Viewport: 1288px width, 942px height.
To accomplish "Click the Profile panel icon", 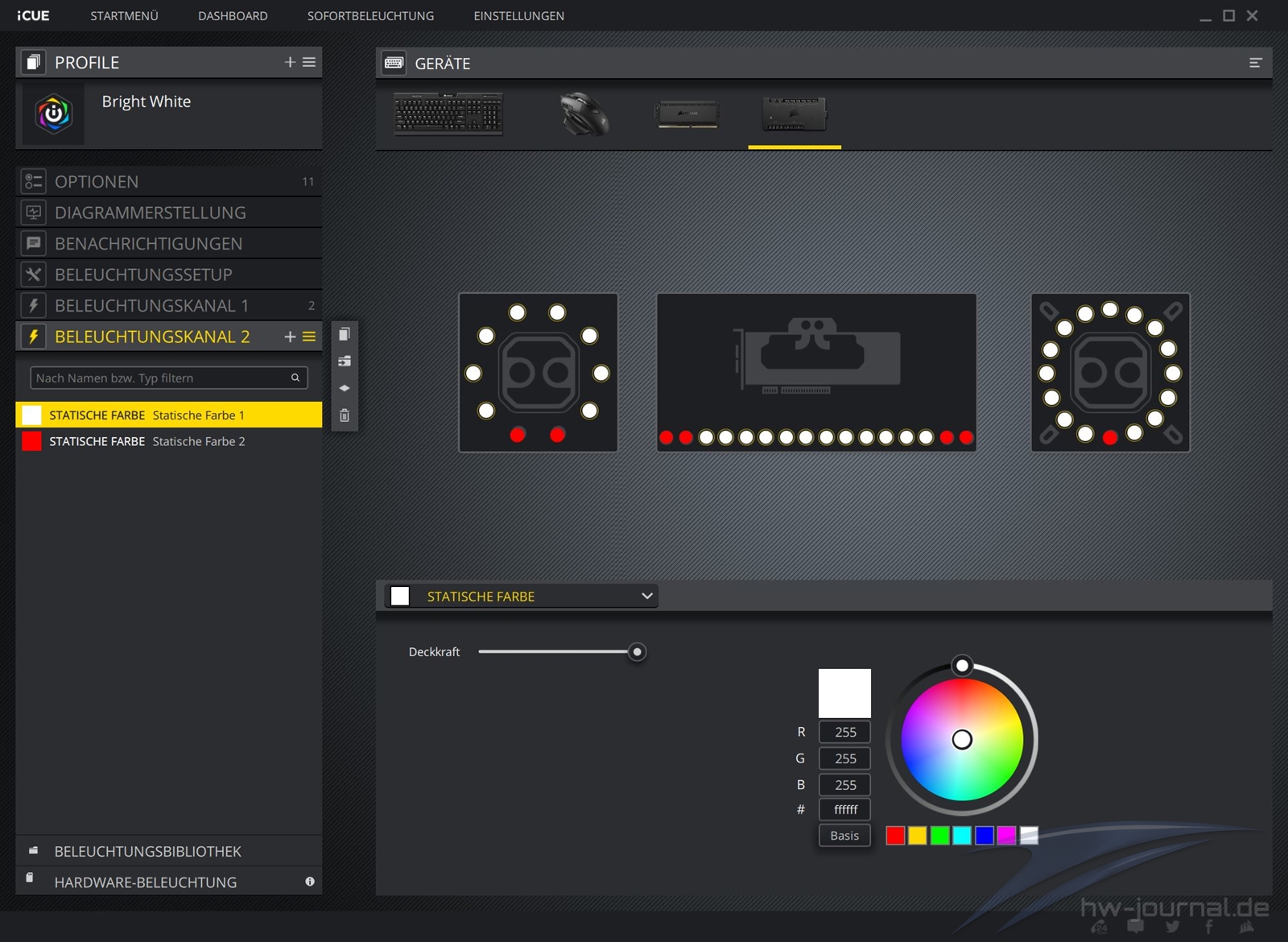I will point(33,62).
